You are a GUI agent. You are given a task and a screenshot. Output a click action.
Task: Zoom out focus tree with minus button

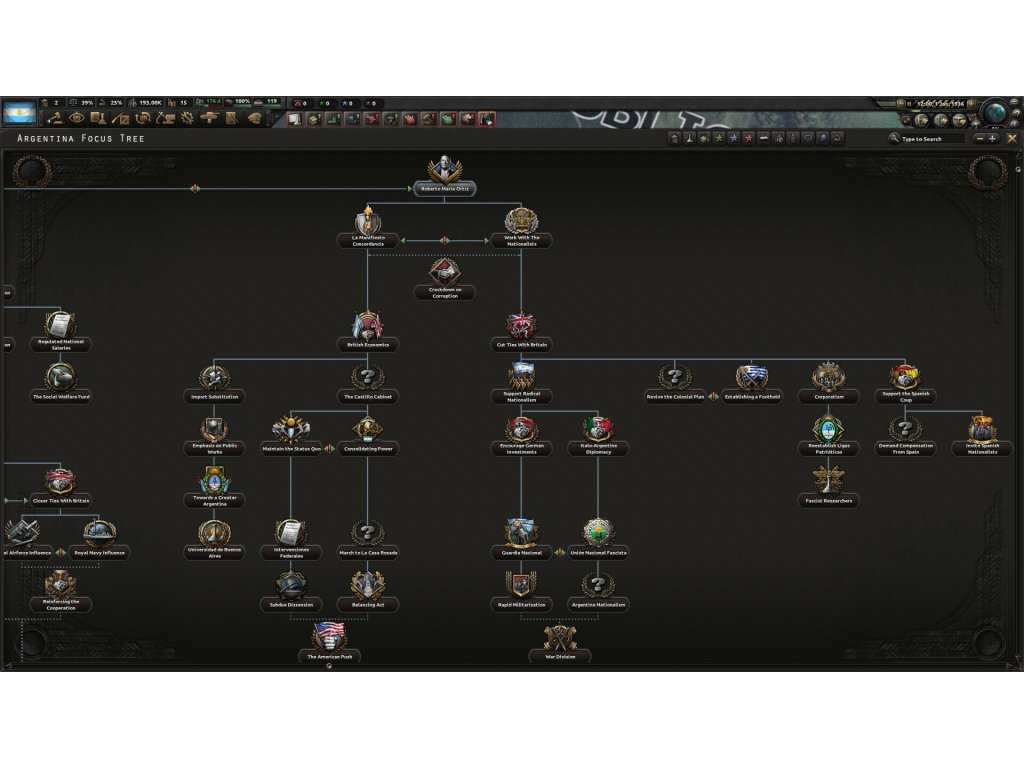coord(980,138)
